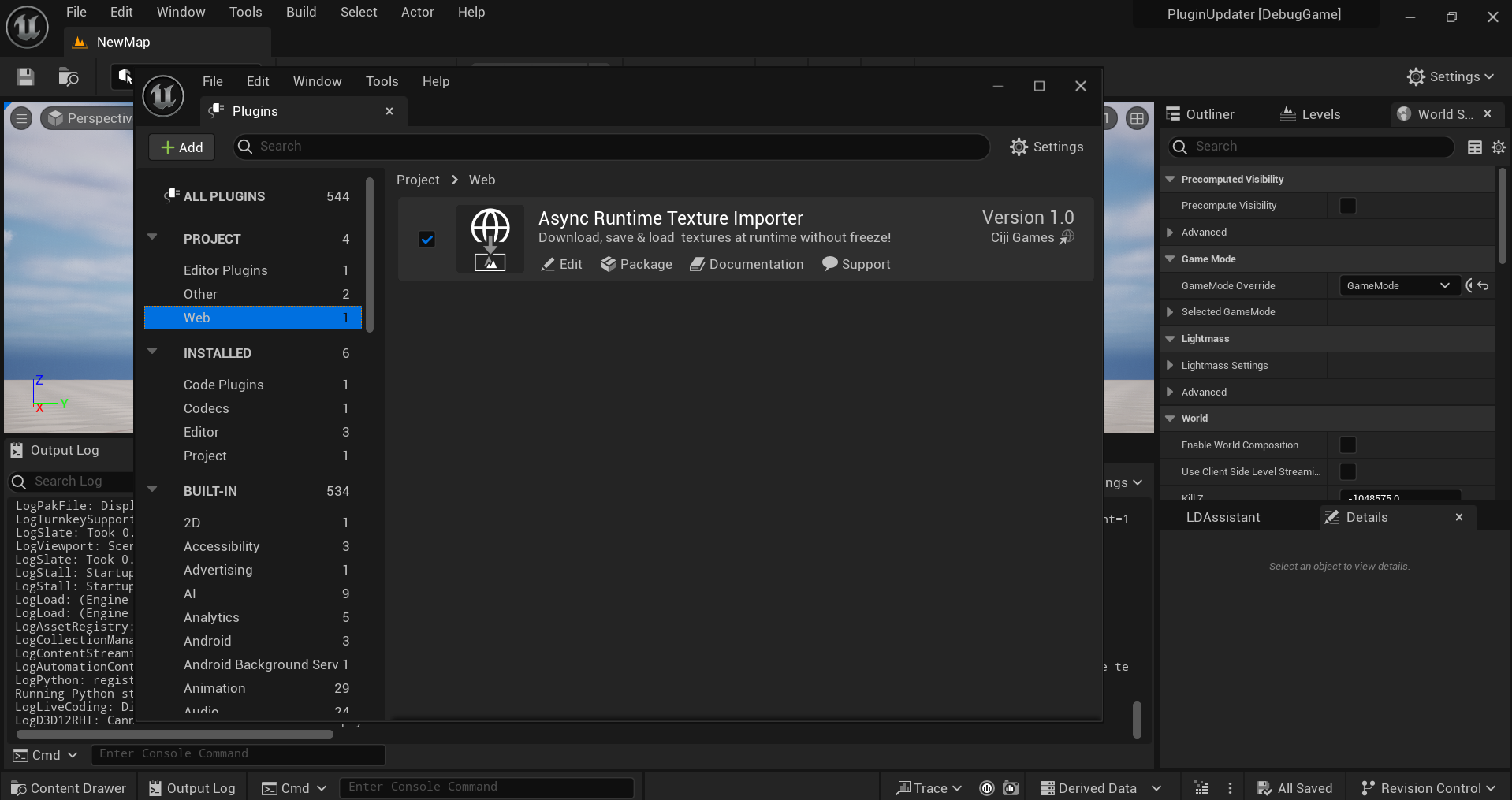The width and height of the screenshot is (1512, 800).
Task: Open GameMode Override dropdown
Action: click(1399, 285)
